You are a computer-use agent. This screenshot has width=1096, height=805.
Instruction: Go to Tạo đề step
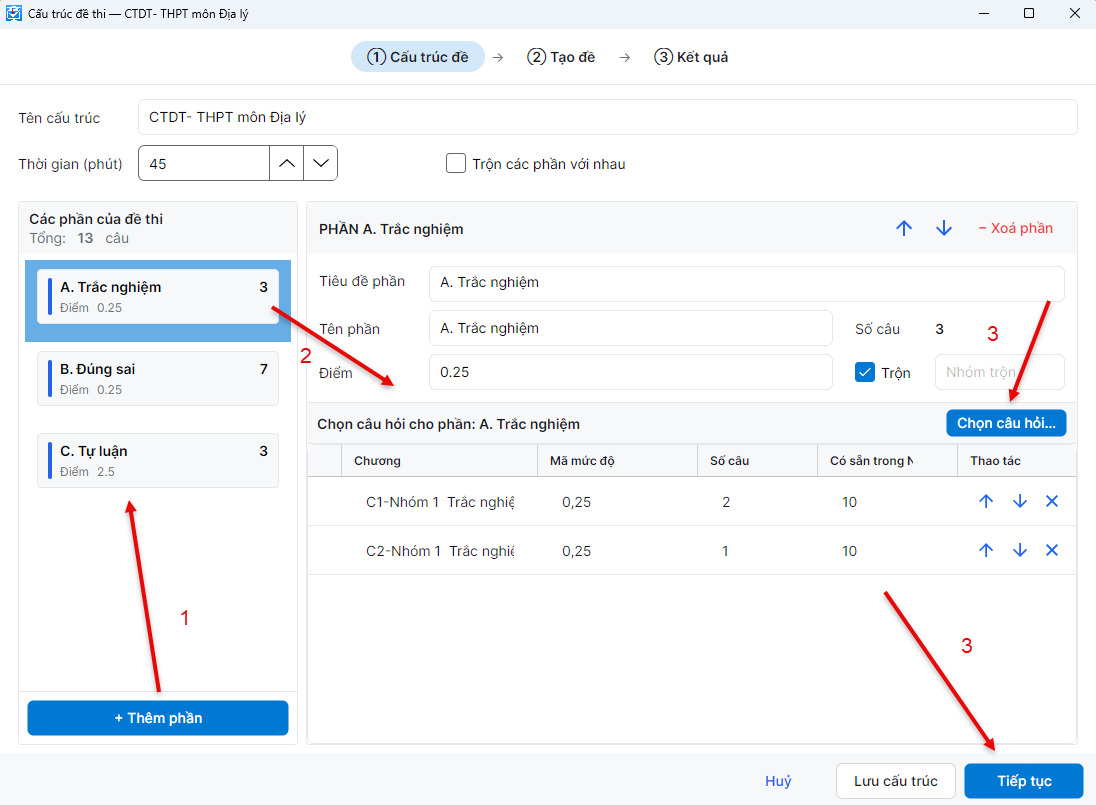(x=561, y=57)
